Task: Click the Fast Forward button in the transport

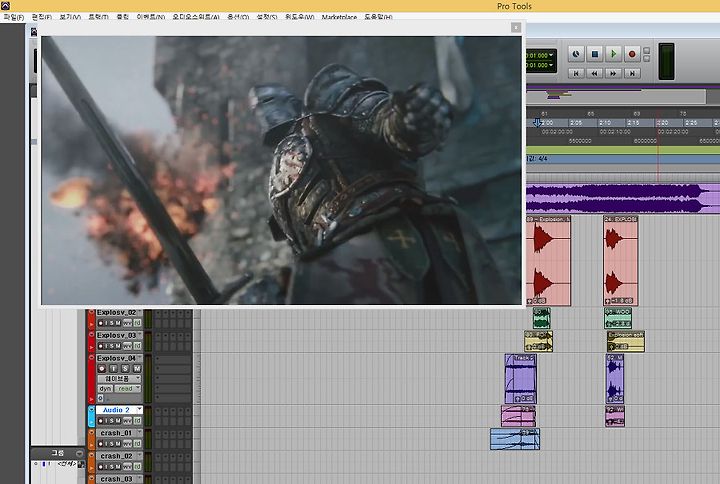Action: tap(613, 73)
